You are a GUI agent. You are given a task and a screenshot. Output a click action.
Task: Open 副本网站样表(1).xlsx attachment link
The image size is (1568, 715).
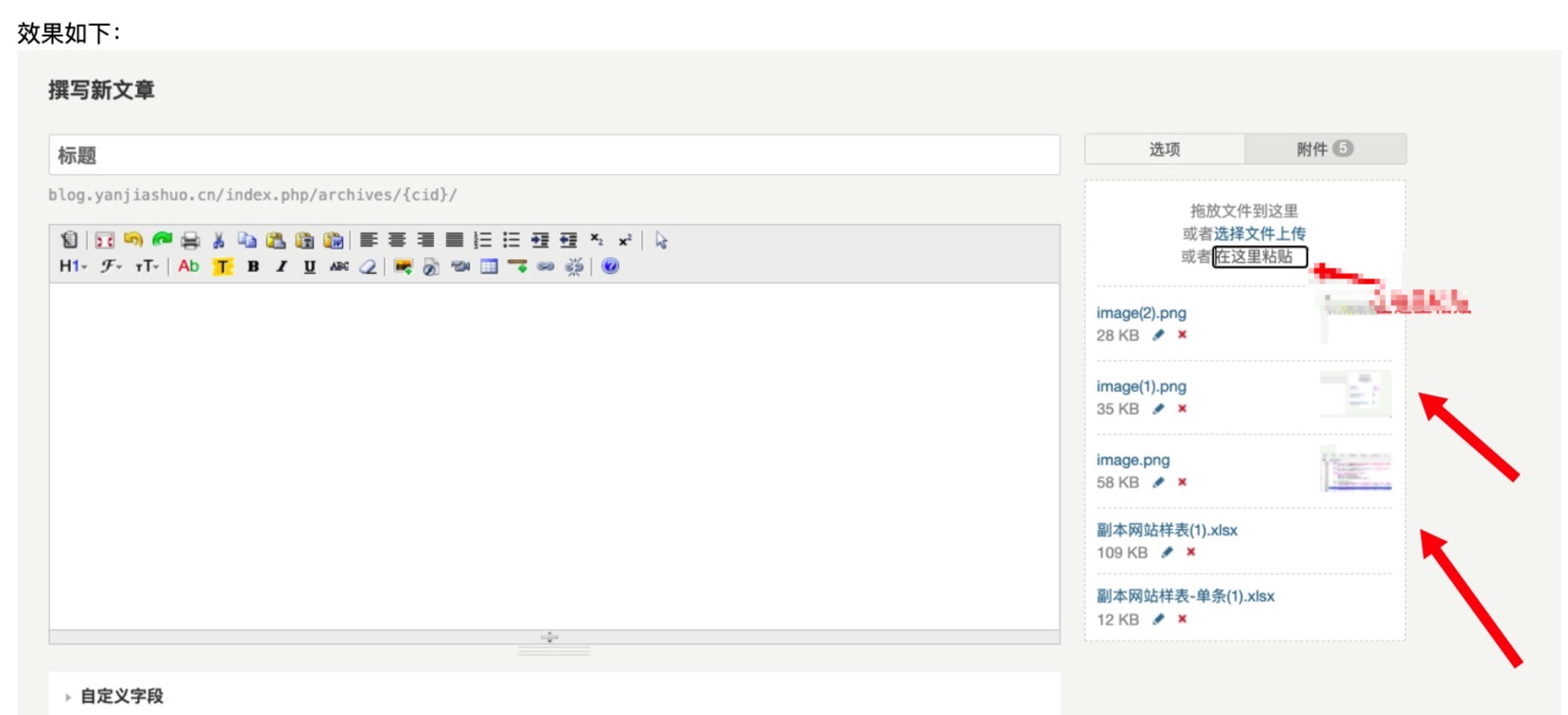coord(1167,531)
